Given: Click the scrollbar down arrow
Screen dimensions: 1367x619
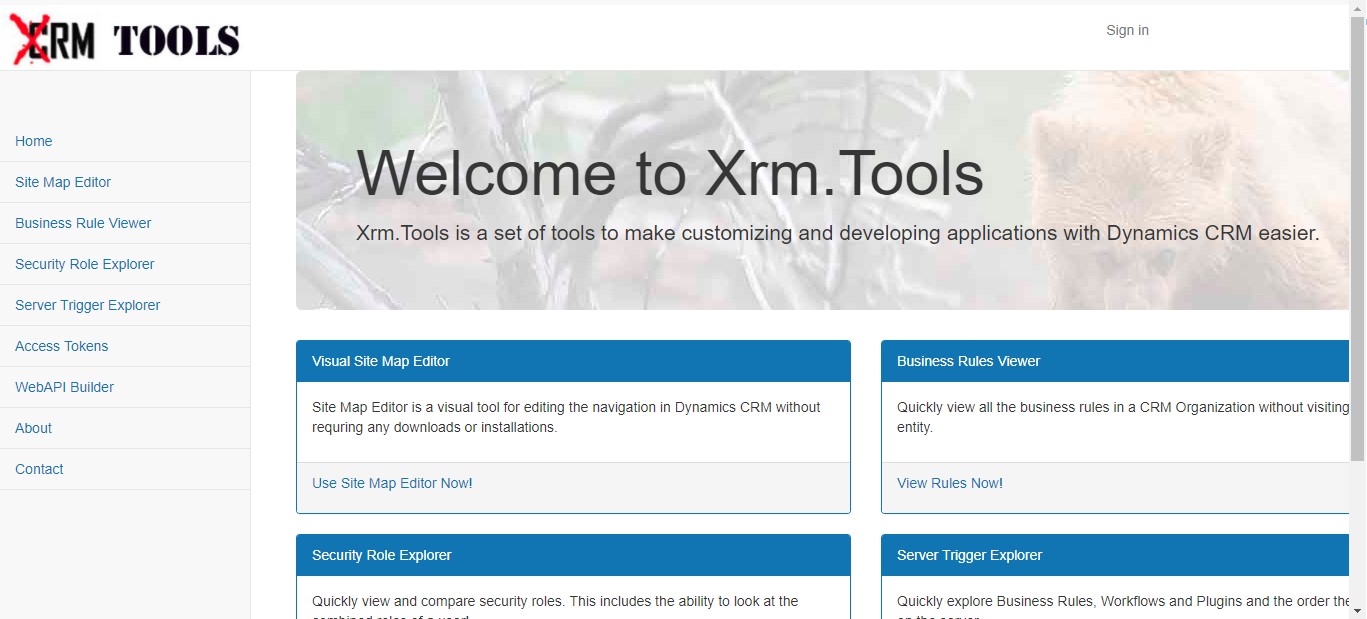Looking at the screenshot, I should pos(1358,611).
